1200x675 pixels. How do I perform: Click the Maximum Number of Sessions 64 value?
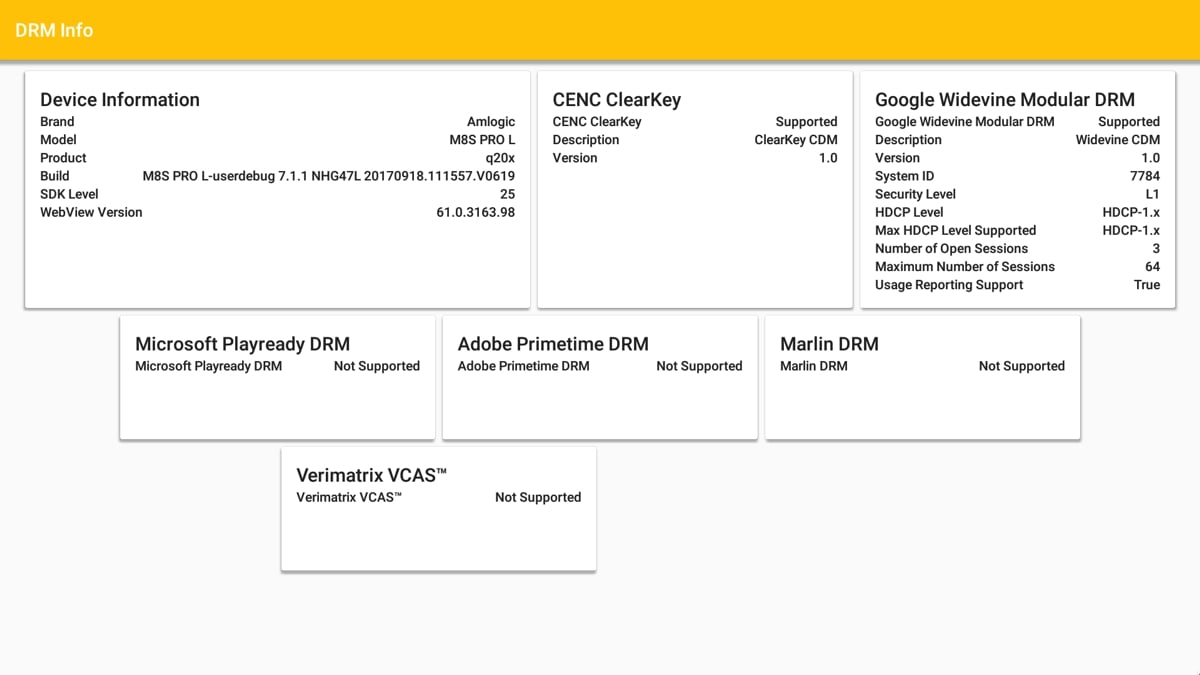[x=1152, y=266]
